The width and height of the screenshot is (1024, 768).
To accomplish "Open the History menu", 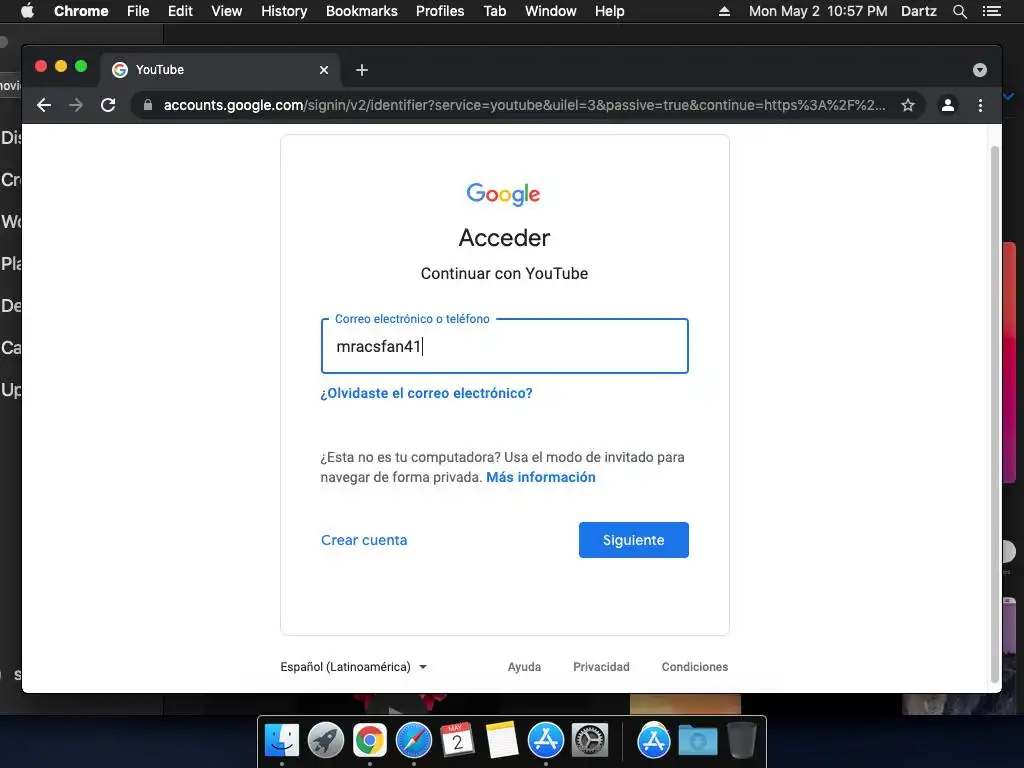I will point(284,11).
